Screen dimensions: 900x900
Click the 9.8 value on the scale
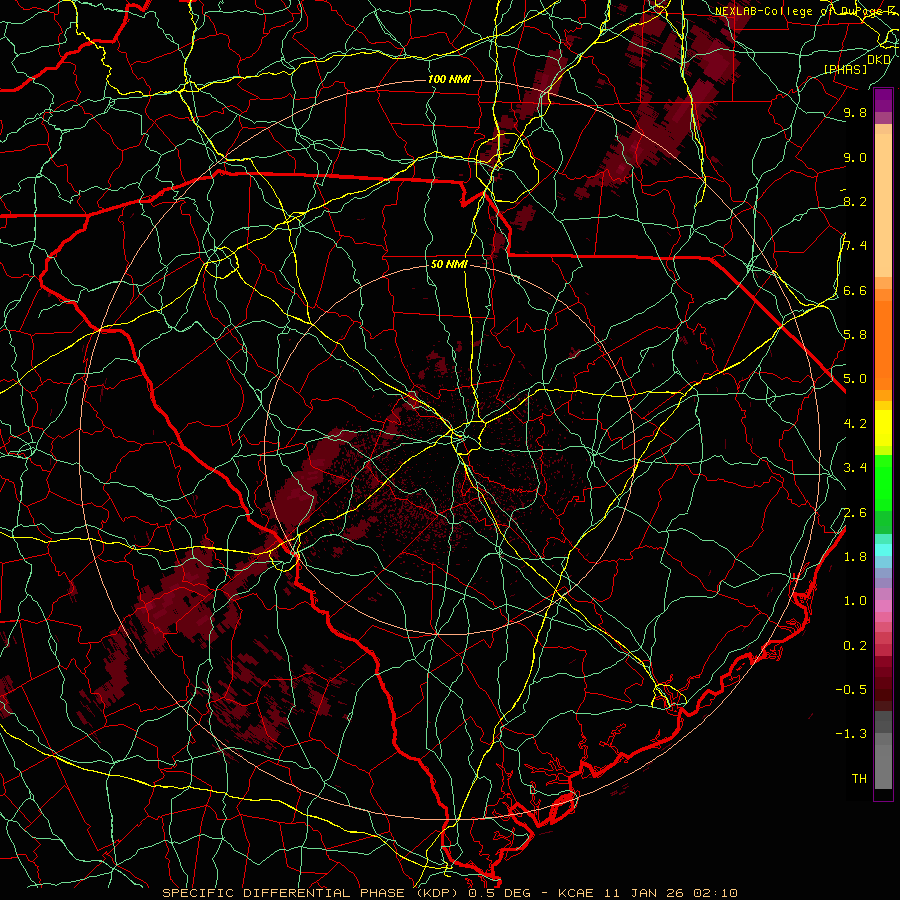pos(855,112)
